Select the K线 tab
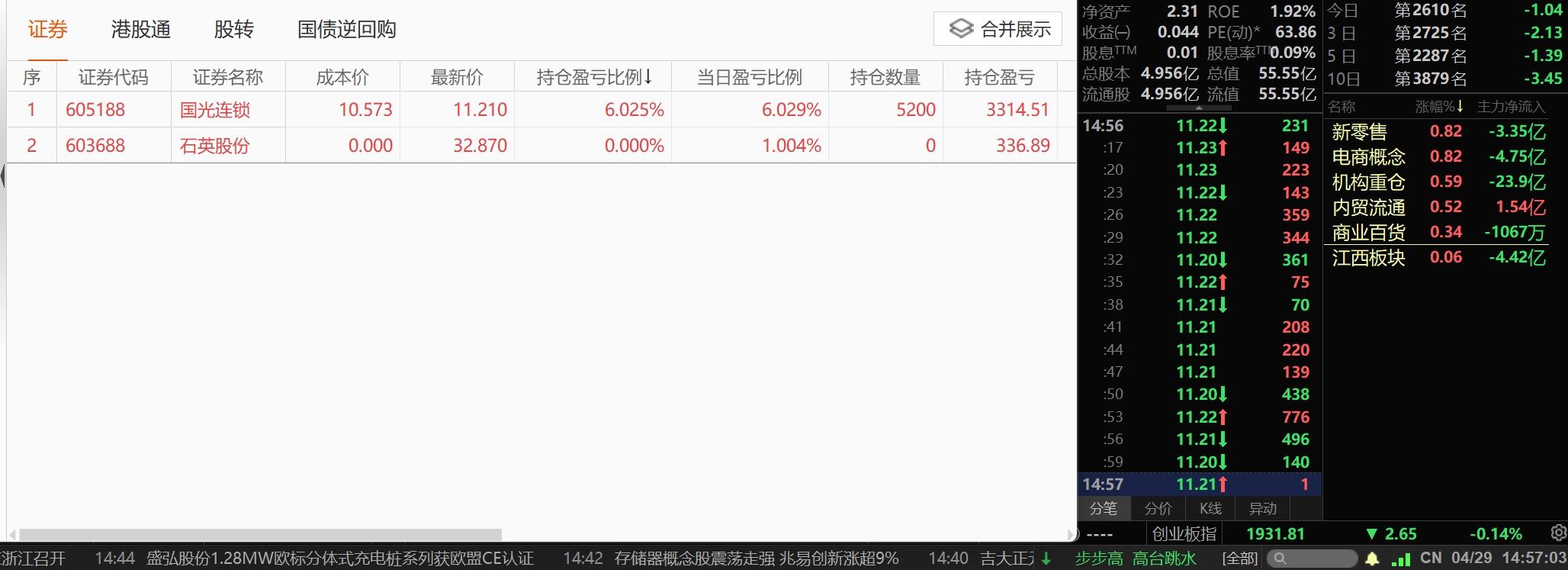Image resolution: width=1568 pixels, height=570 pixels. [1210, 508]
